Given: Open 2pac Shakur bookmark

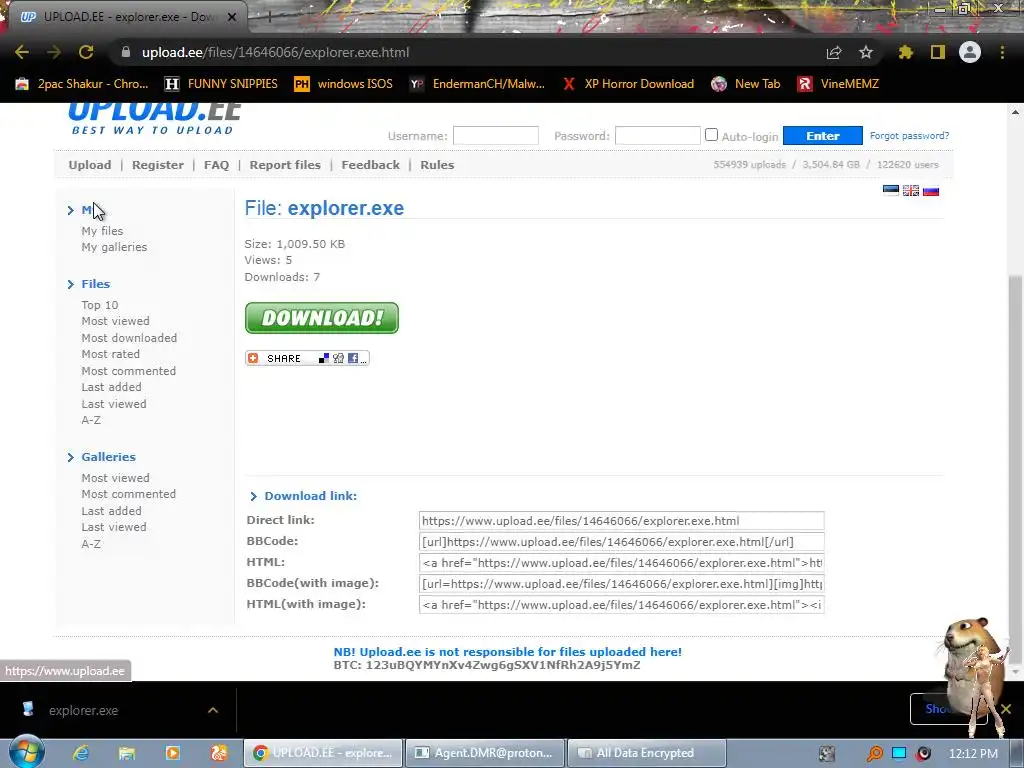Looking at the screenshot, I should [82, 84].
